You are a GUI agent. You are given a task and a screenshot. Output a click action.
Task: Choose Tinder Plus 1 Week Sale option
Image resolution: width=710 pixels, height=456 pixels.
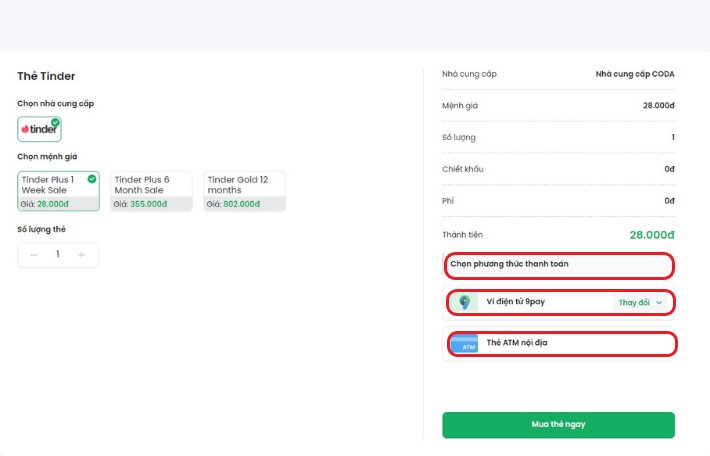pos(58,191)
